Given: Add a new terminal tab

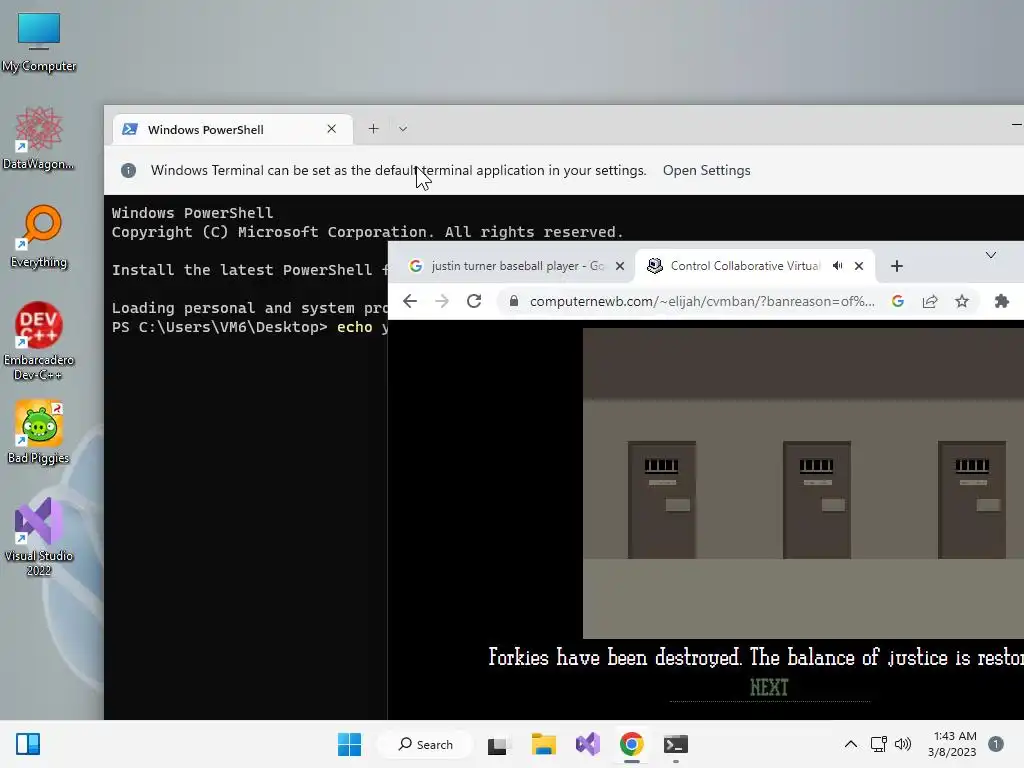Looking at the screenshot, I should point(374,129).
